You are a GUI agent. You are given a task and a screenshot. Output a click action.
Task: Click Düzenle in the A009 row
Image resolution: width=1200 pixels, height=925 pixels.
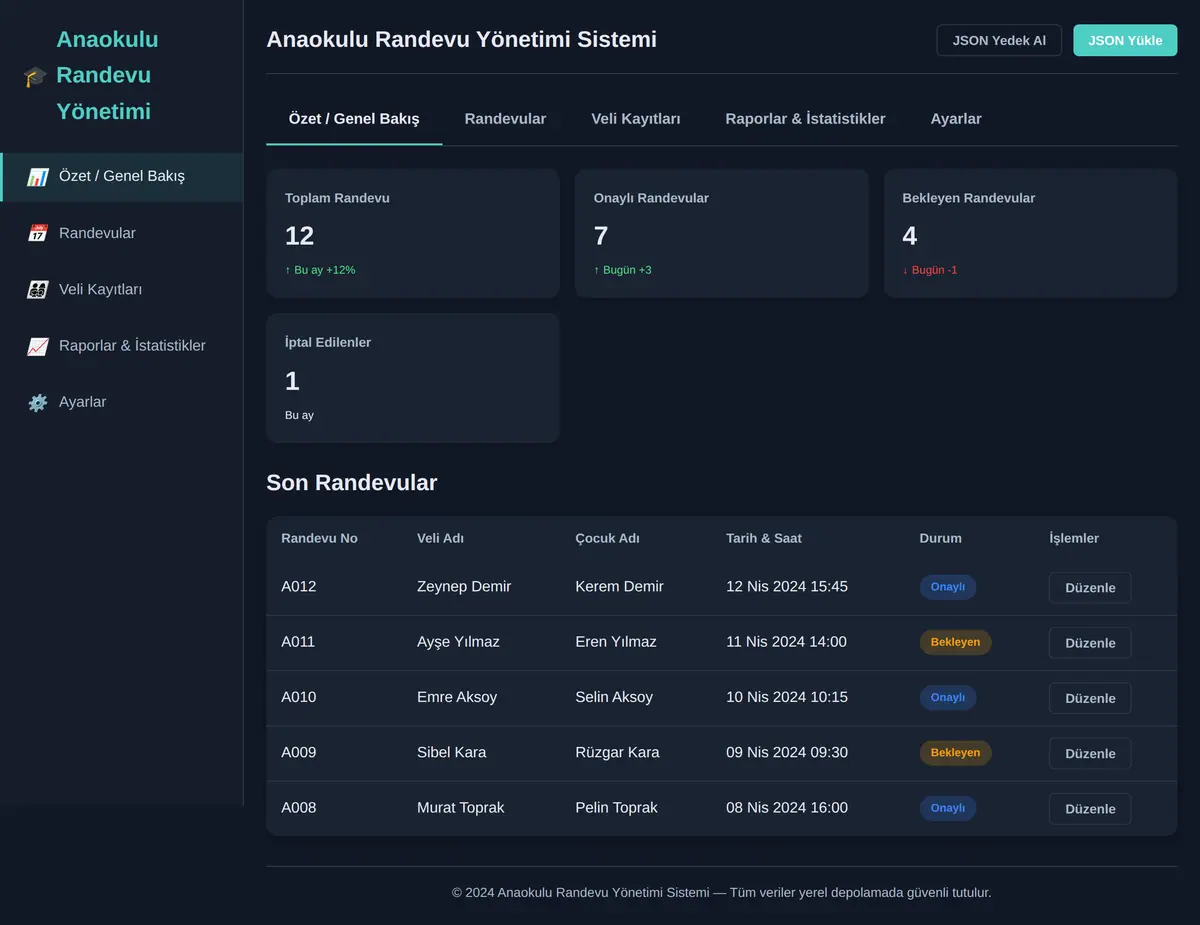click(x=1090, y=754)
